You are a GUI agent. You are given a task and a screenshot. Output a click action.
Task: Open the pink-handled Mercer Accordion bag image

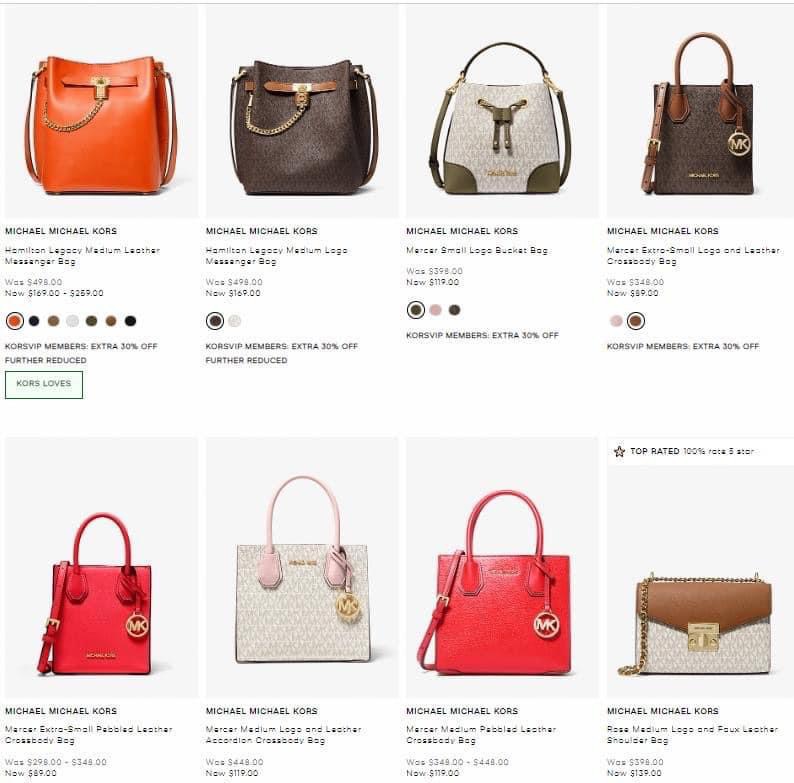pos(302,568)
